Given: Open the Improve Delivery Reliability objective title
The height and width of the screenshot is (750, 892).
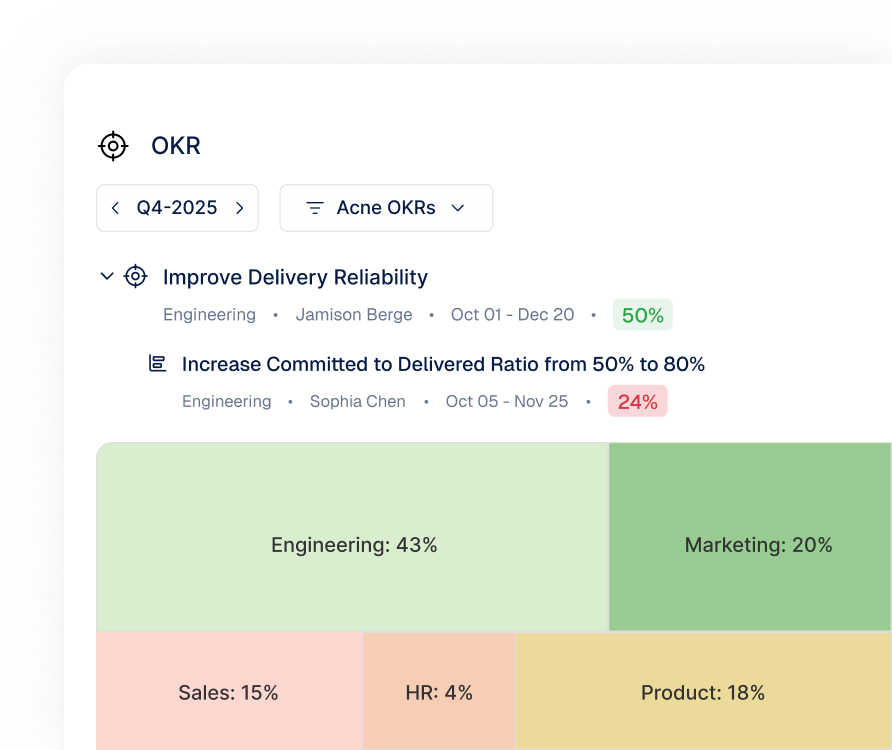Looking at the screenshot, I should coord(295,277).
